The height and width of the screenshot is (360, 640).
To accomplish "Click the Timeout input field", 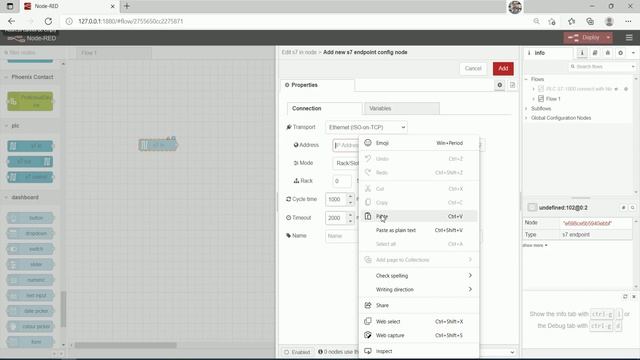I will coord(336,218).
